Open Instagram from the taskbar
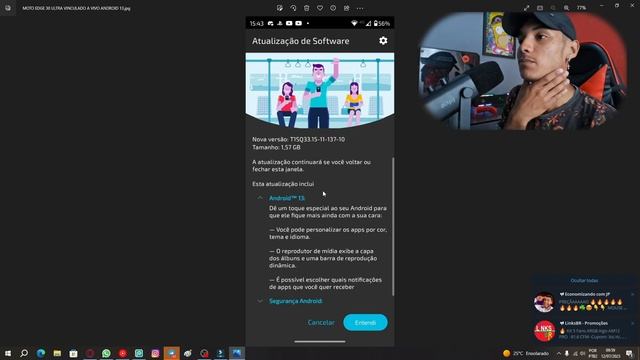This screenshot has height=360, width=640. click(x=155, y=353)
